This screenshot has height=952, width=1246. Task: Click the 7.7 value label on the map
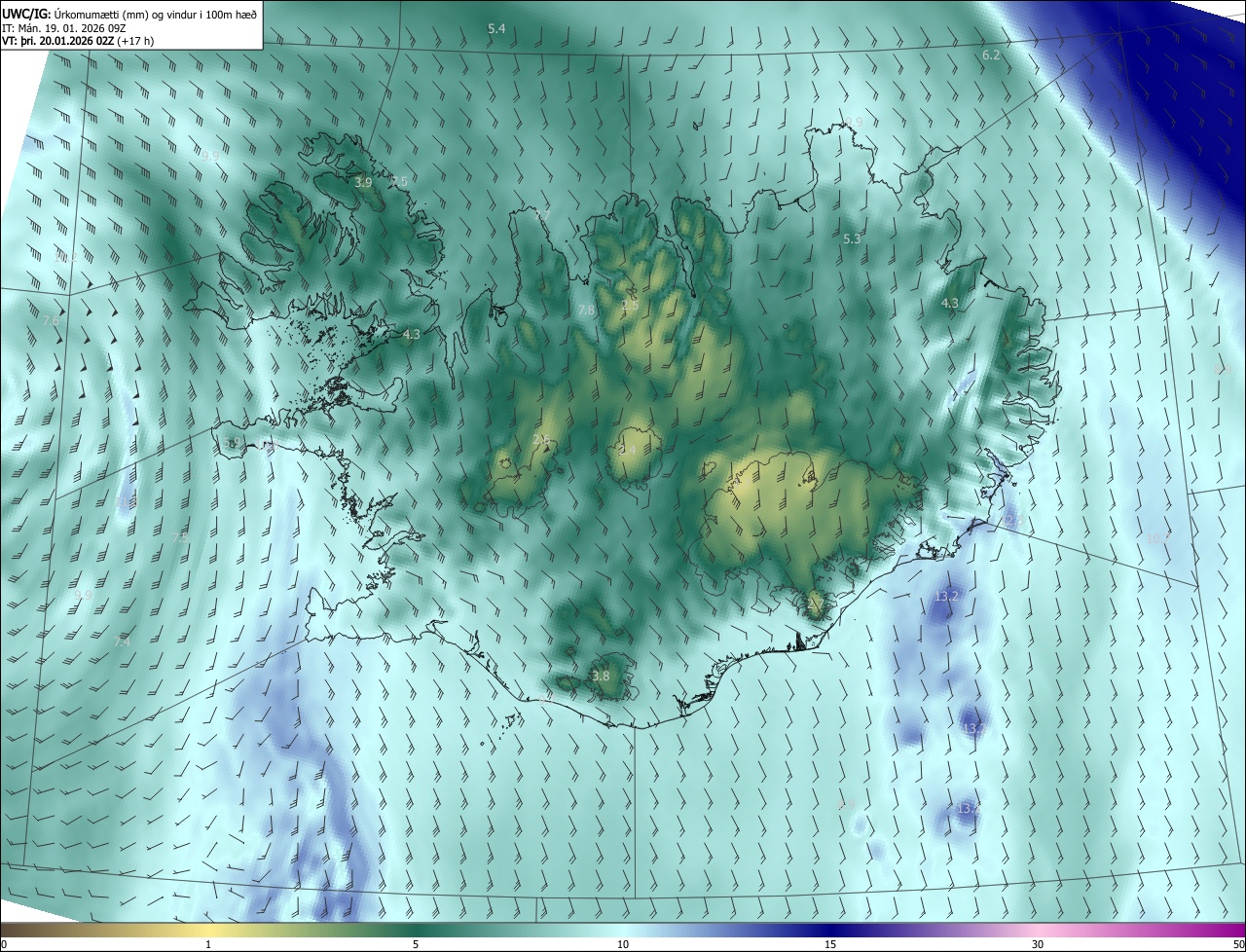tap(542, 214)
